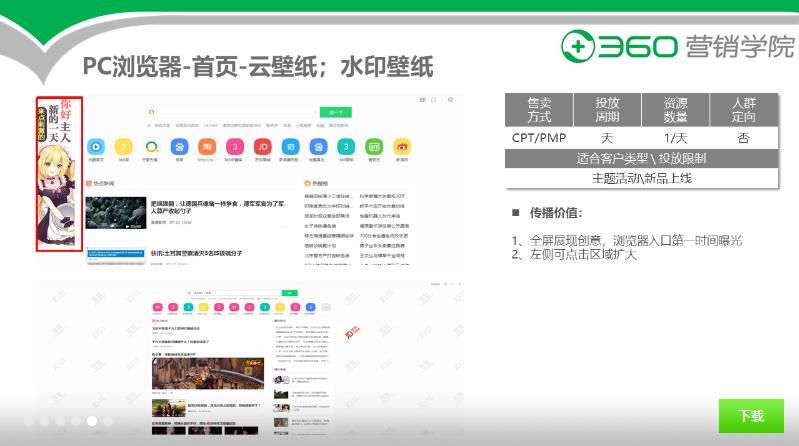Viewport: 799px width, 446px height.
Task: Open the green calendar-style shortcut icon
Action: (374, 147)
